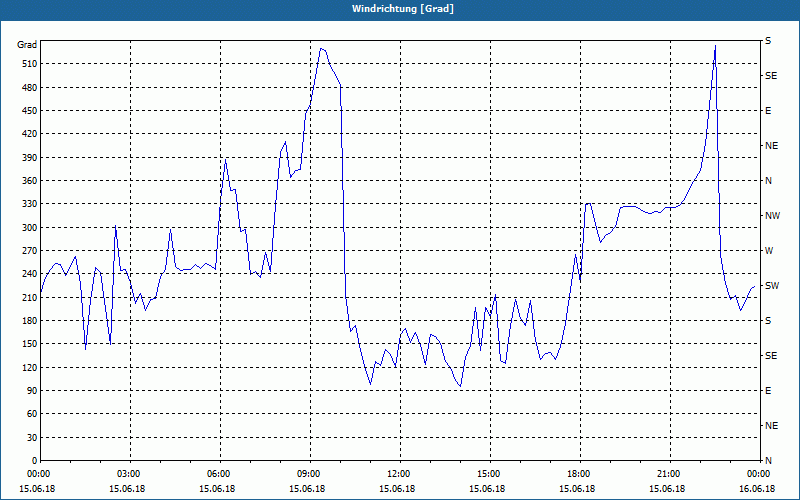Click the 06:00 time axis label
Image resolution: width=800 pixels, height=500 pixels.
click(220, 473)
